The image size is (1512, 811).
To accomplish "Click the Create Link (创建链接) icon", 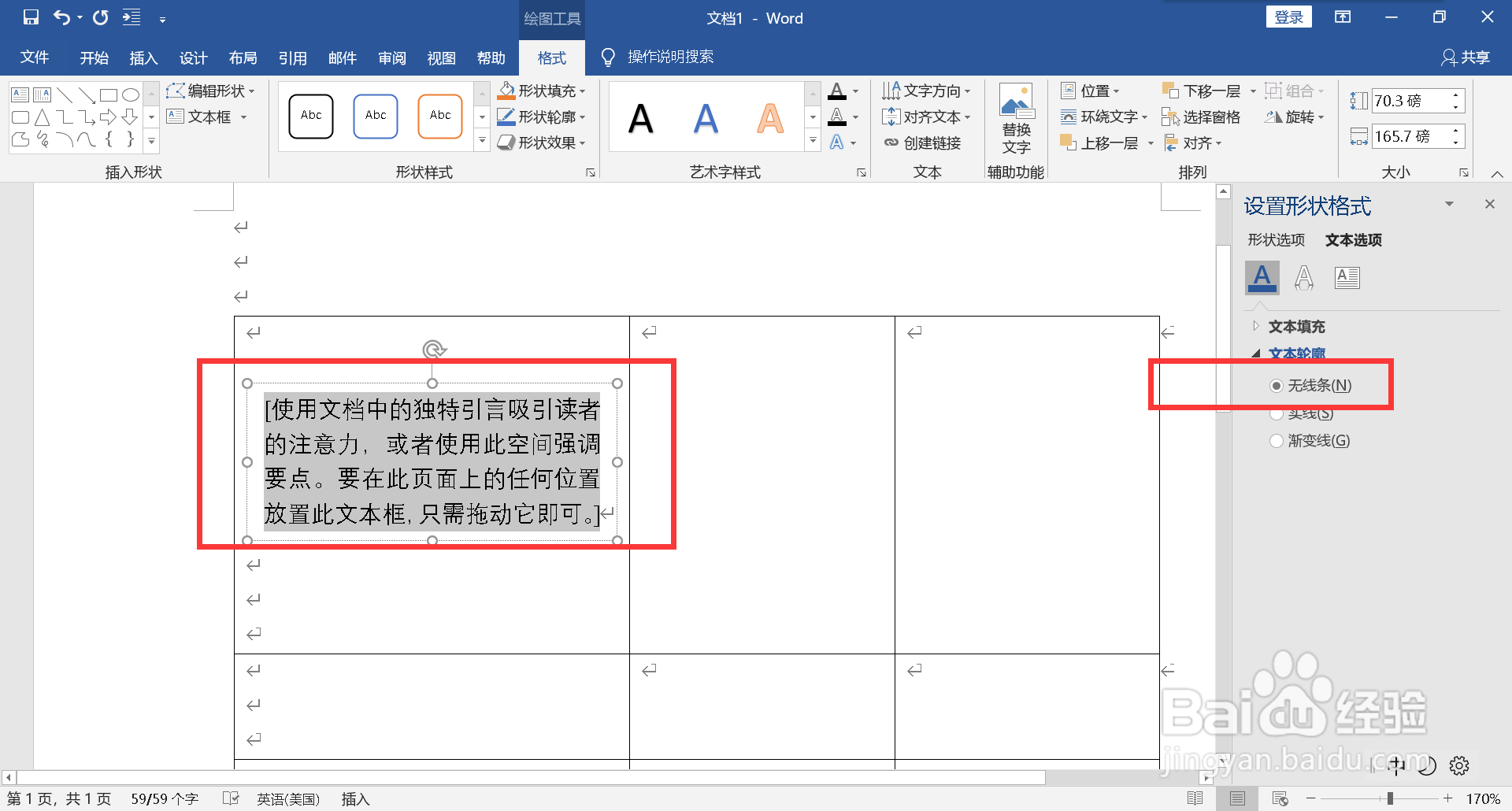I will pos(892,143).
